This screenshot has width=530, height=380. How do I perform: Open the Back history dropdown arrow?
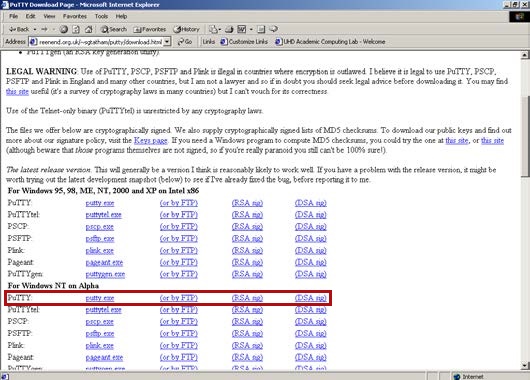pos(35,29)
